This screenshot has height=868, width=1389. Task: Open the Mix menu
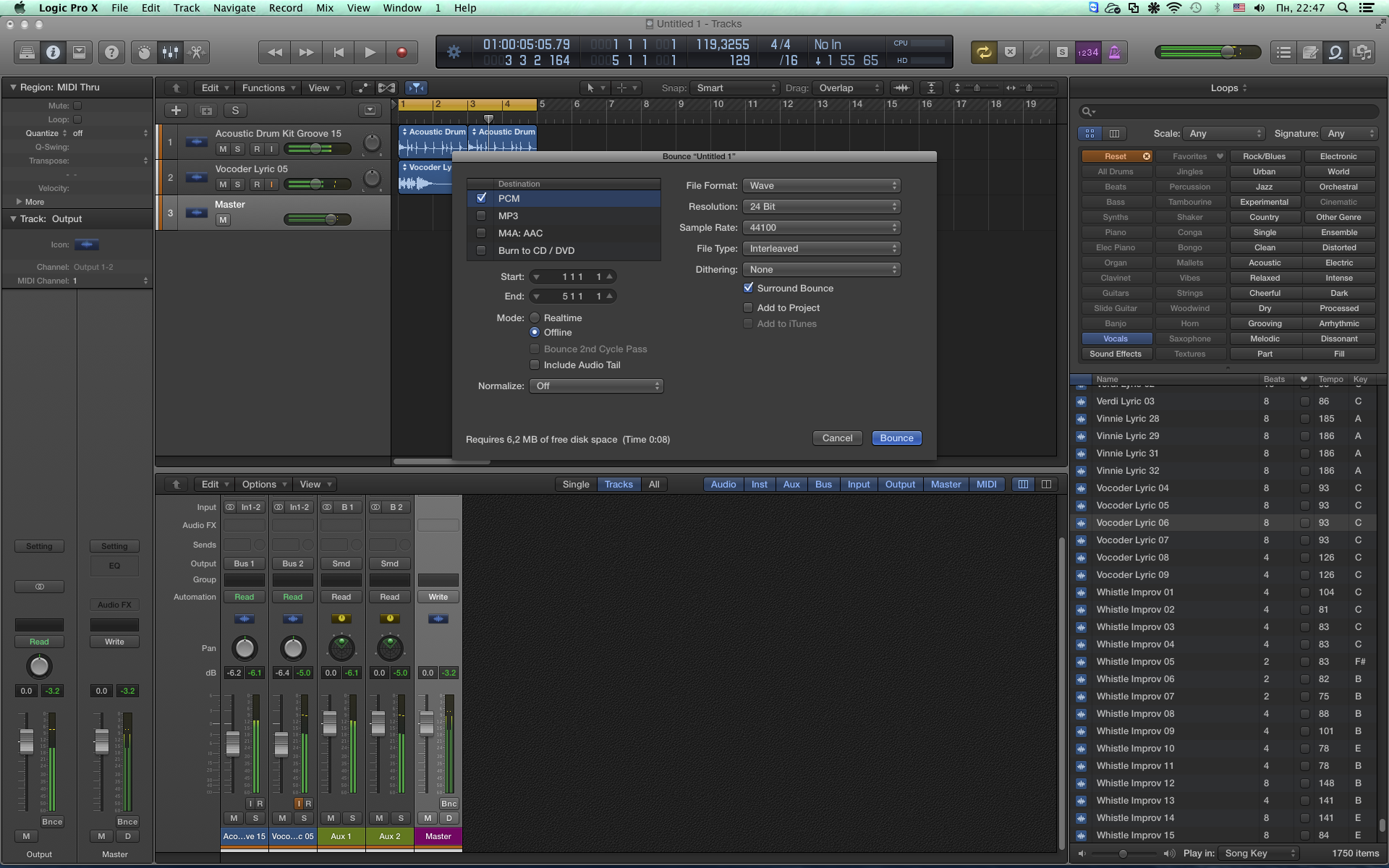pyautogui.click(x=325, y=8)
